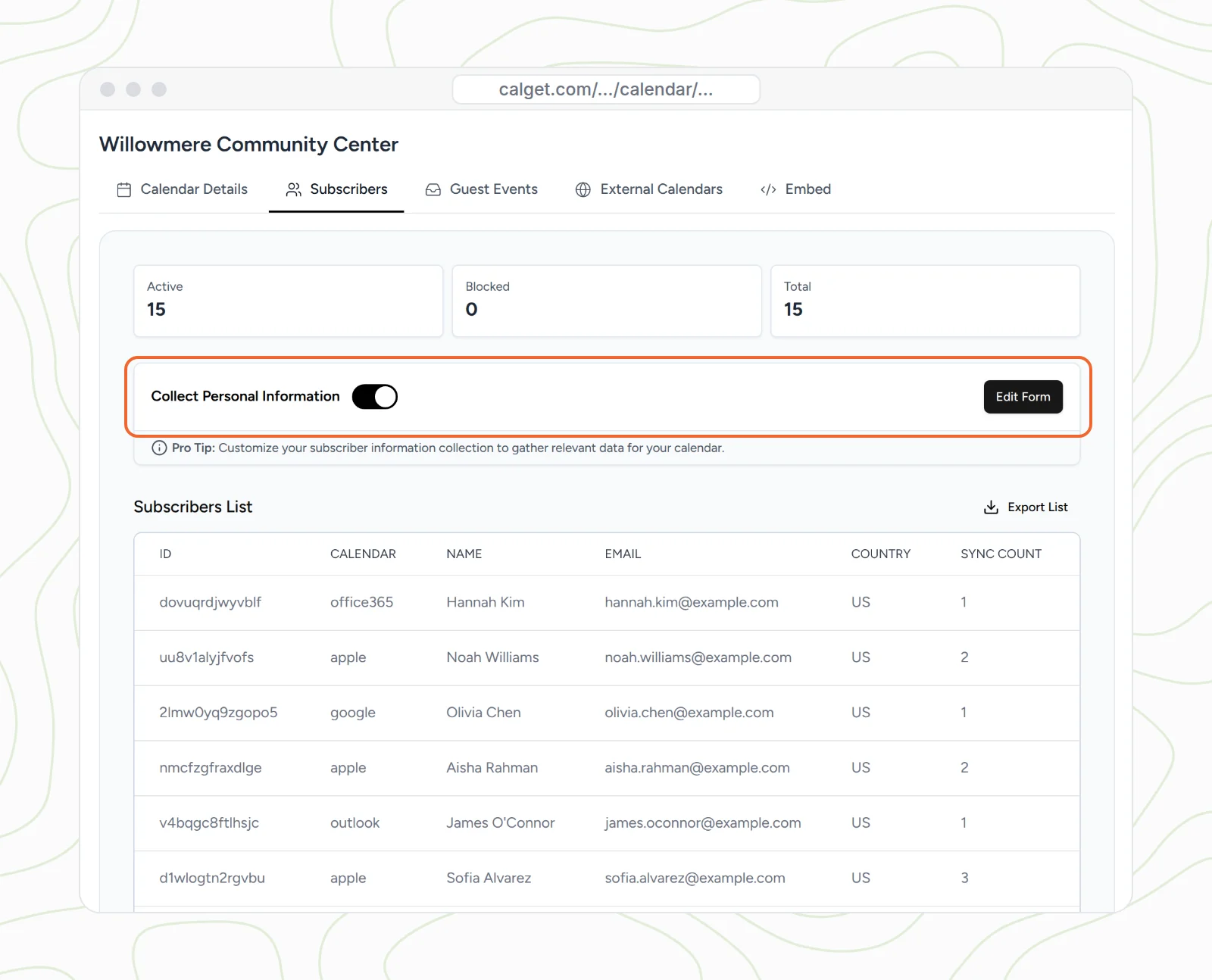Click the CALENDAR column header
This screenshot has height=980, width=1212.
point(363,554)
